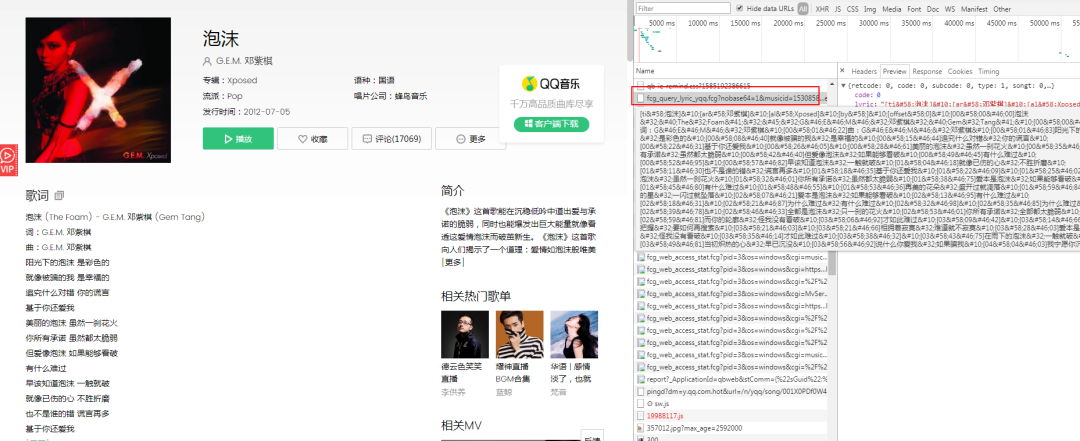Viewport: 1080px width, 441px height.
Task: Click the green 播放 play button
Action: [238, 139]
